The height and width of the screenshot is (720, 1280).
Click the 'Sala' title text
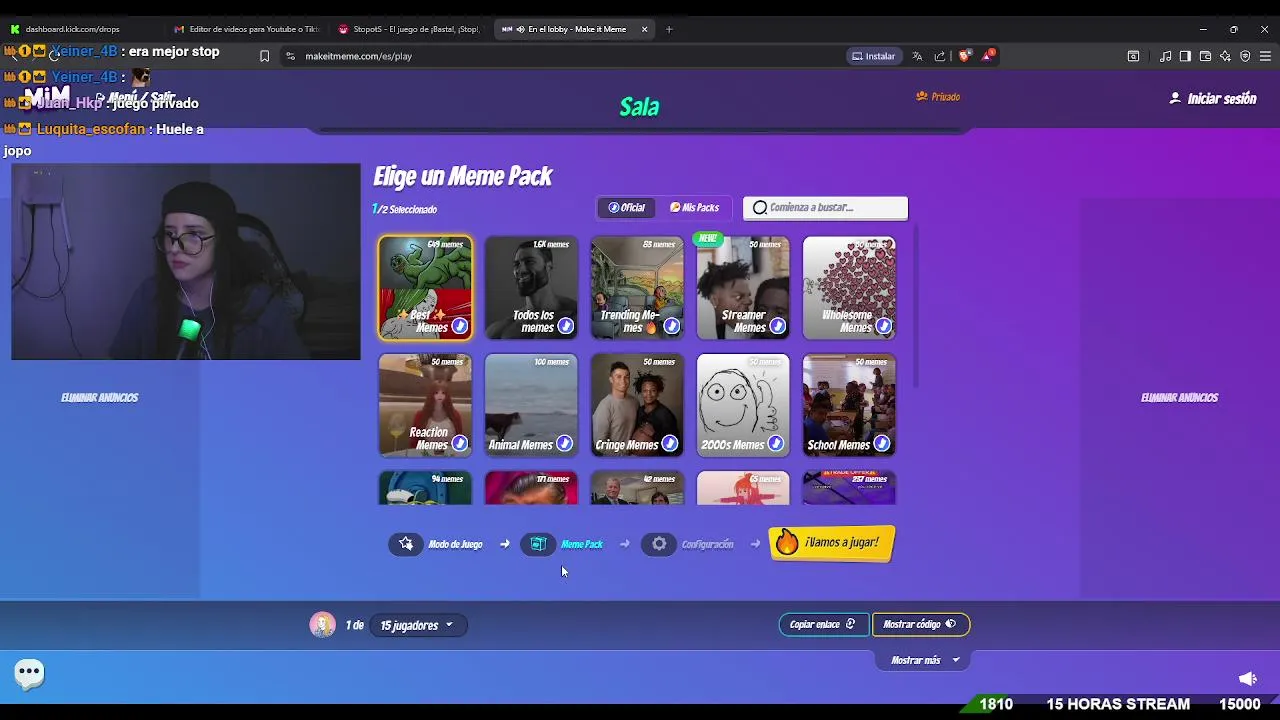639,106
